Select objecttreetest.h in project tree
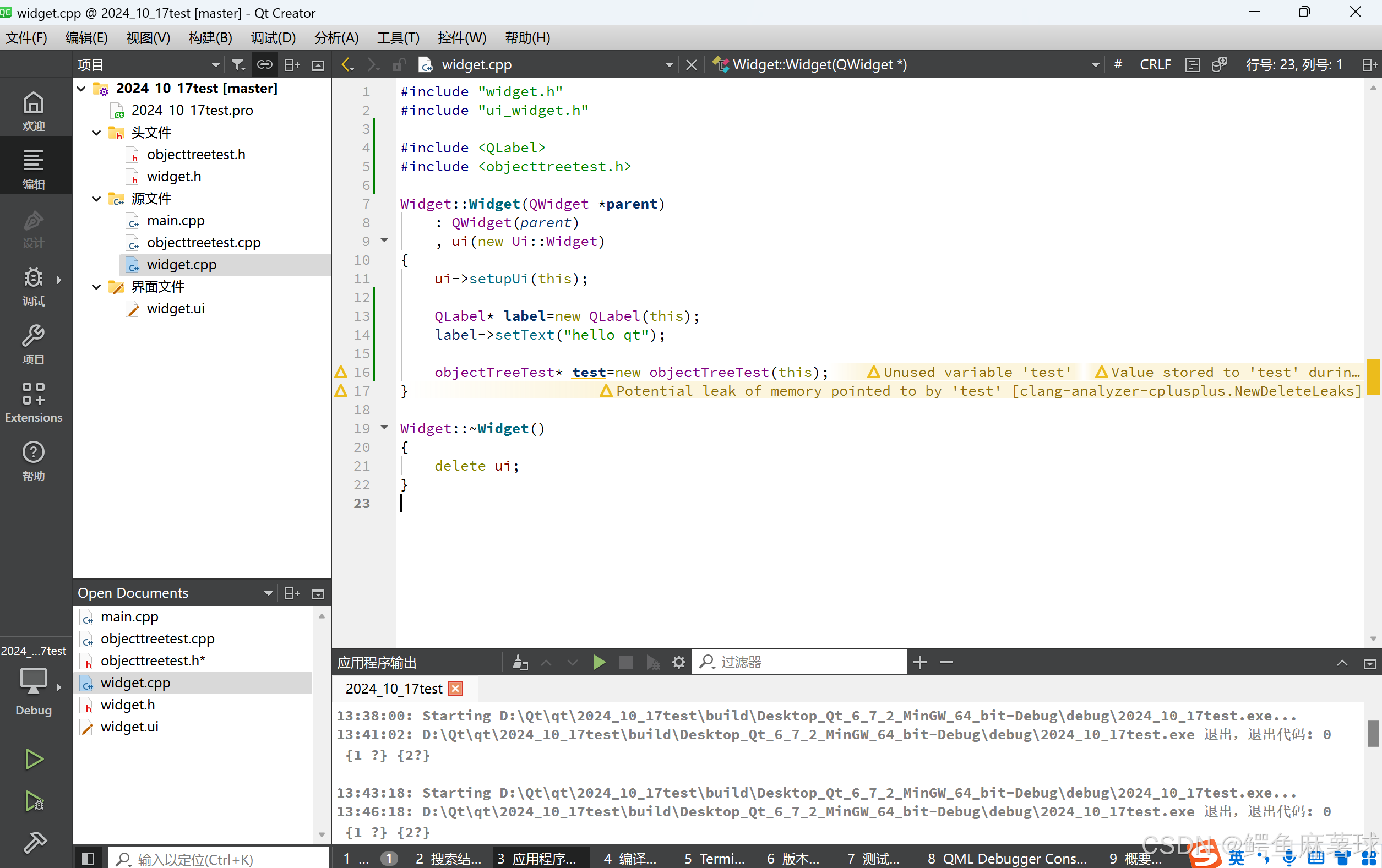1382x868 pixels. coord(195,154)
